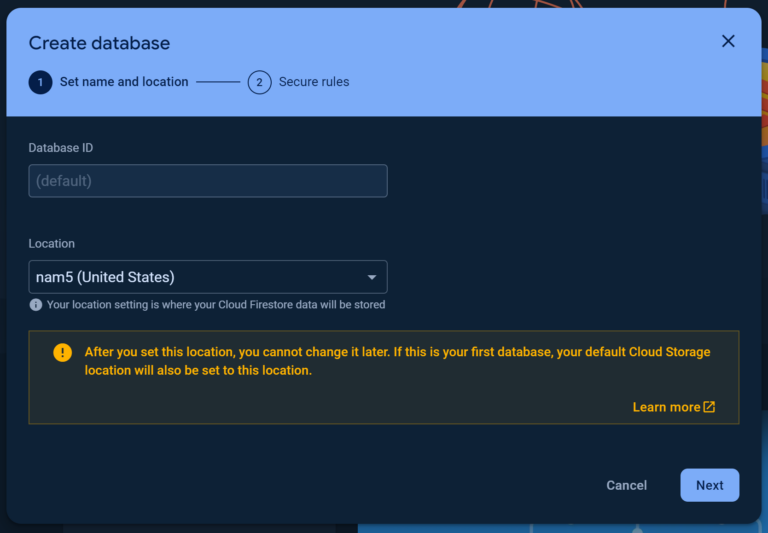Click the external link icon beside Learn more

tap(709, 407)
